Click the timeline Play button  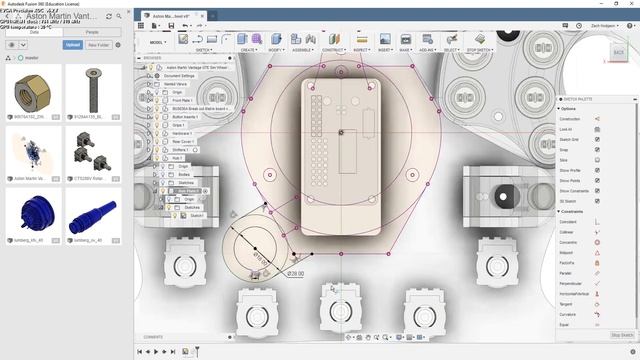point(156,351)
